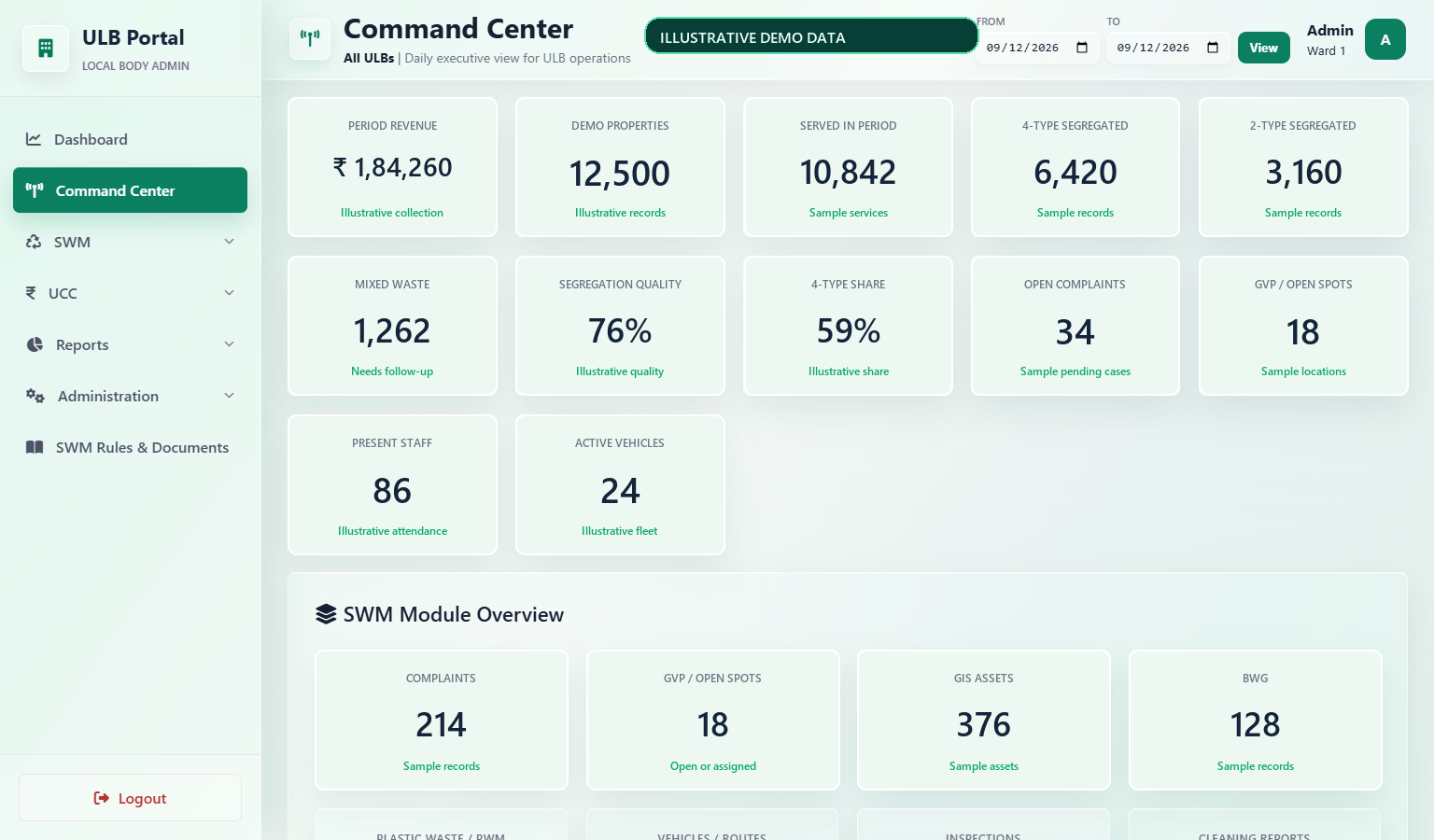Viewport: 1434px width, 840px height.
Task: Click the Reports pie chart icon
Action: pyautogui.click(x=35, y=344)
